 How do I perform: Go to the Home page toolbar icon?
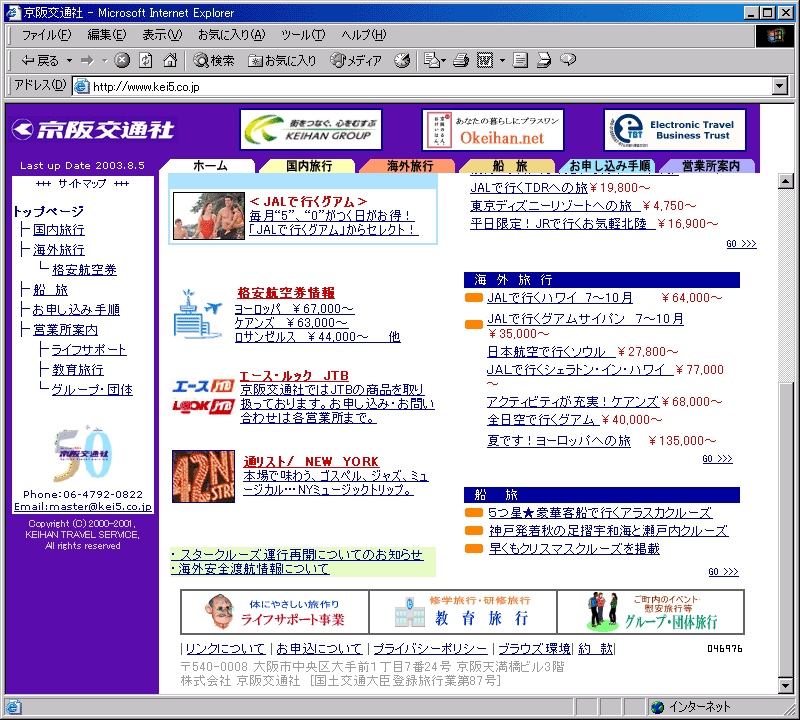(170, 61)
